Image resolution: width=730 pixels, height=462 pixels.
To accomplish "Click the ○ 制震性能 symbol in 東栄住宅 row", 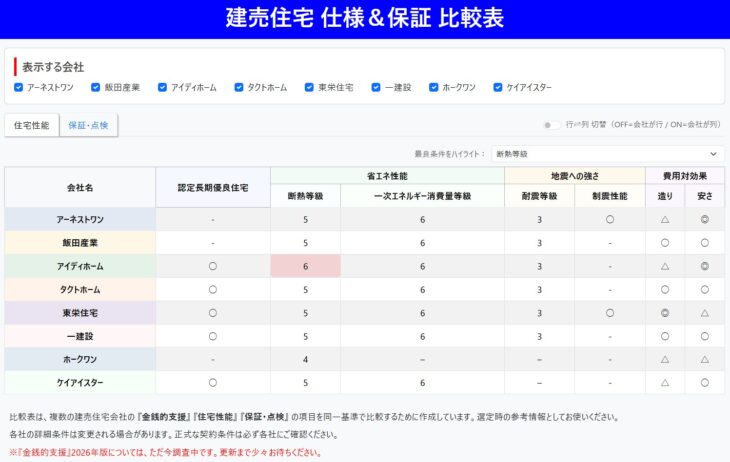I will (610, 313).
